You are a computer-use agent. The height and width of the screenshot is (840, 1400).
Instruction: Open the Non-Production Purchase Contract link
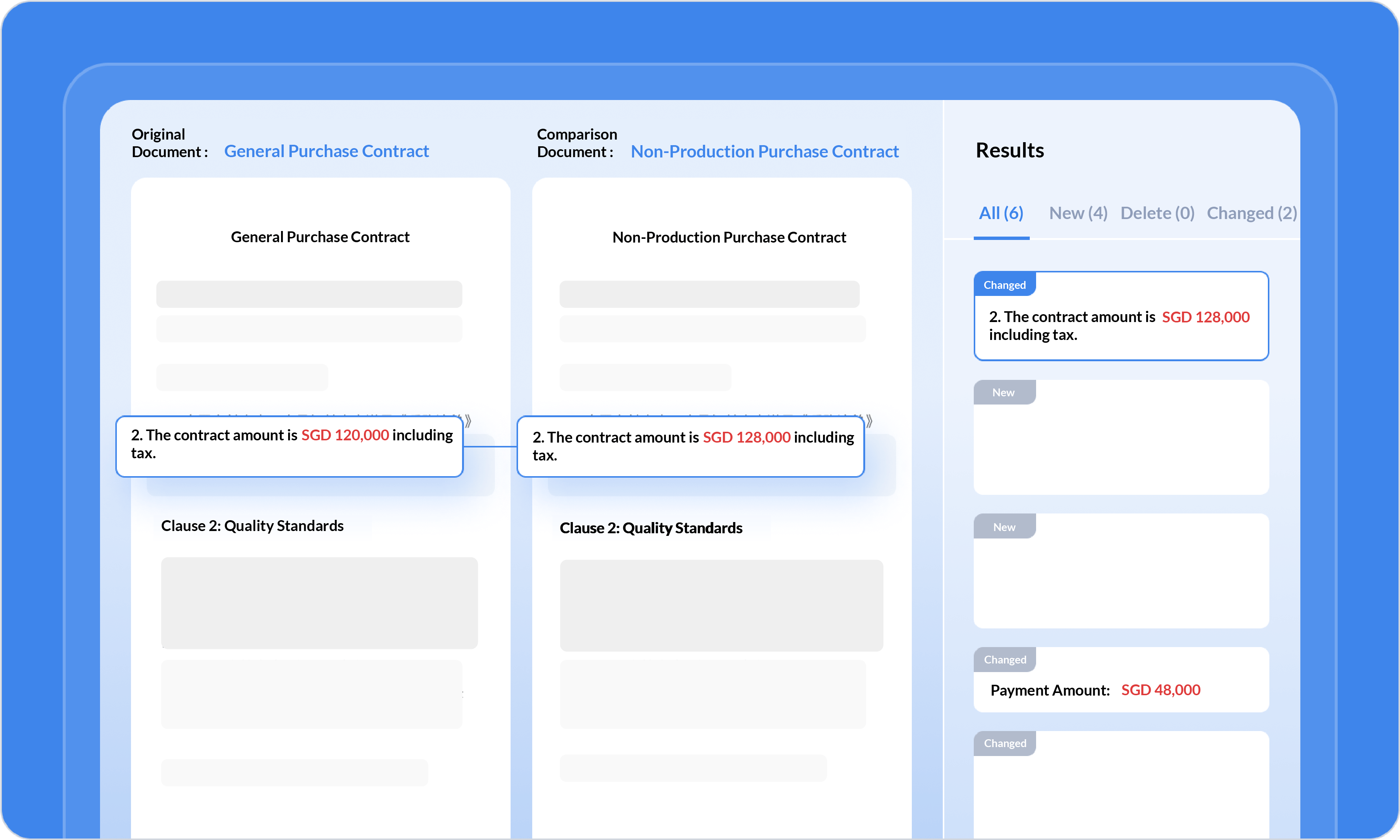coord(764,152)
